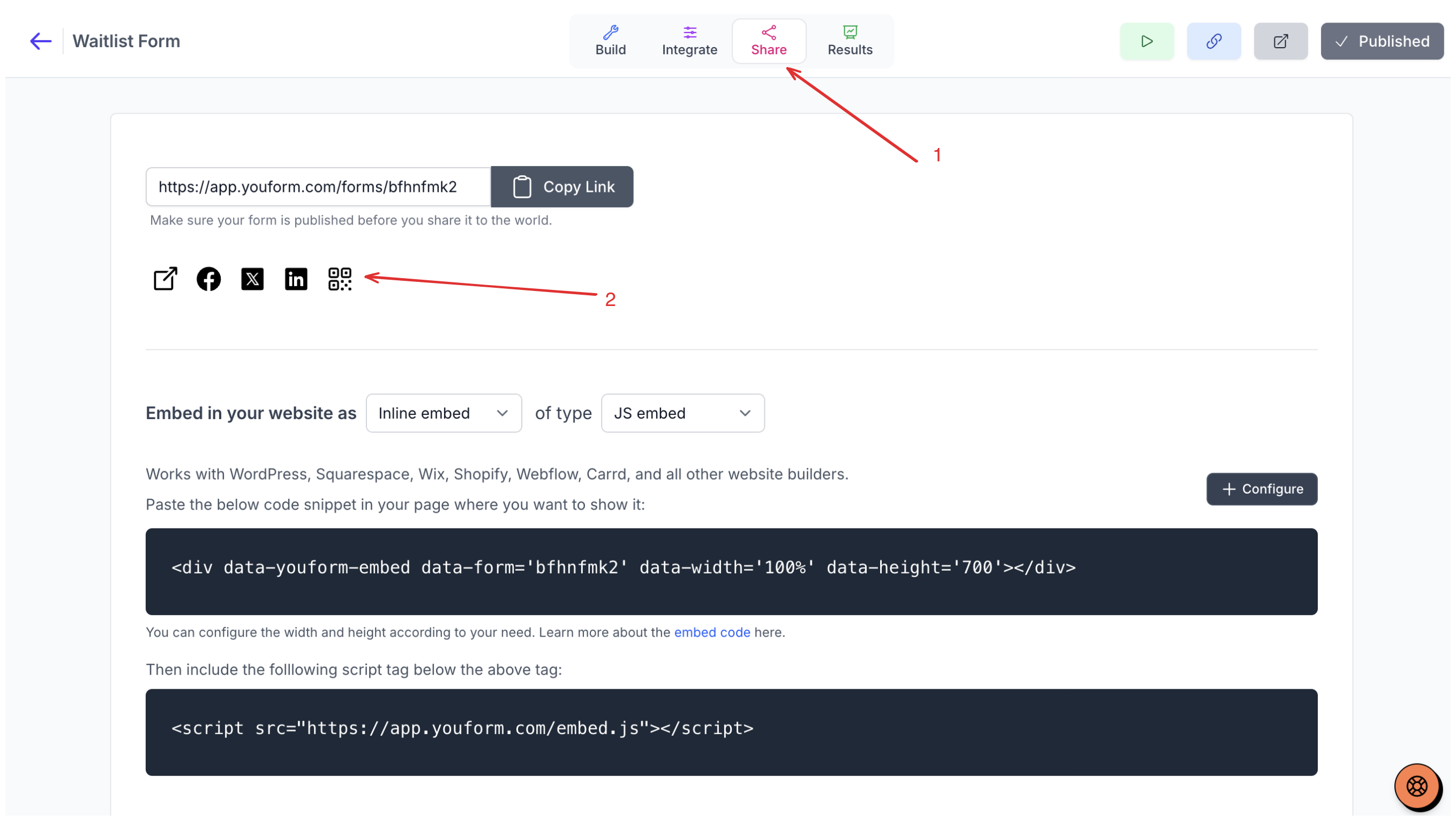This screenshot has height=821, width=1456.
Task: Click the Configure button
Action: pyautogui.click(x=1262, y=489)
